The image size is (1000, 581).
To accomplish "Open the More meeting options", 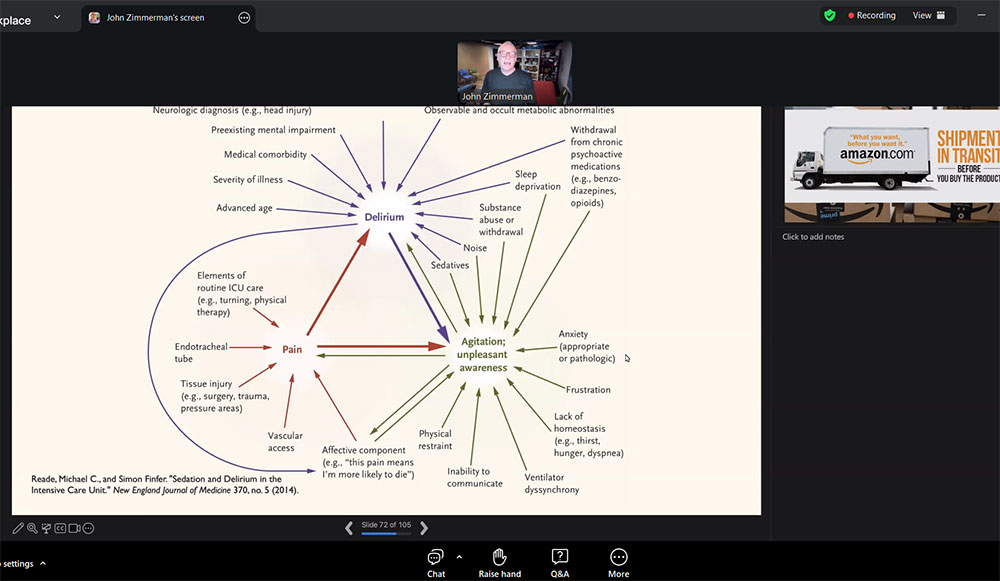I will (618, 562).
